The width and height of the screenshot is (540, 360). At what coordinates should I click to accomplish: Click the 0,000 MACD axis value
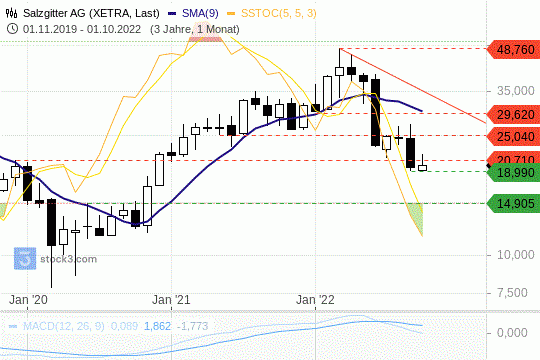(512, 333)
